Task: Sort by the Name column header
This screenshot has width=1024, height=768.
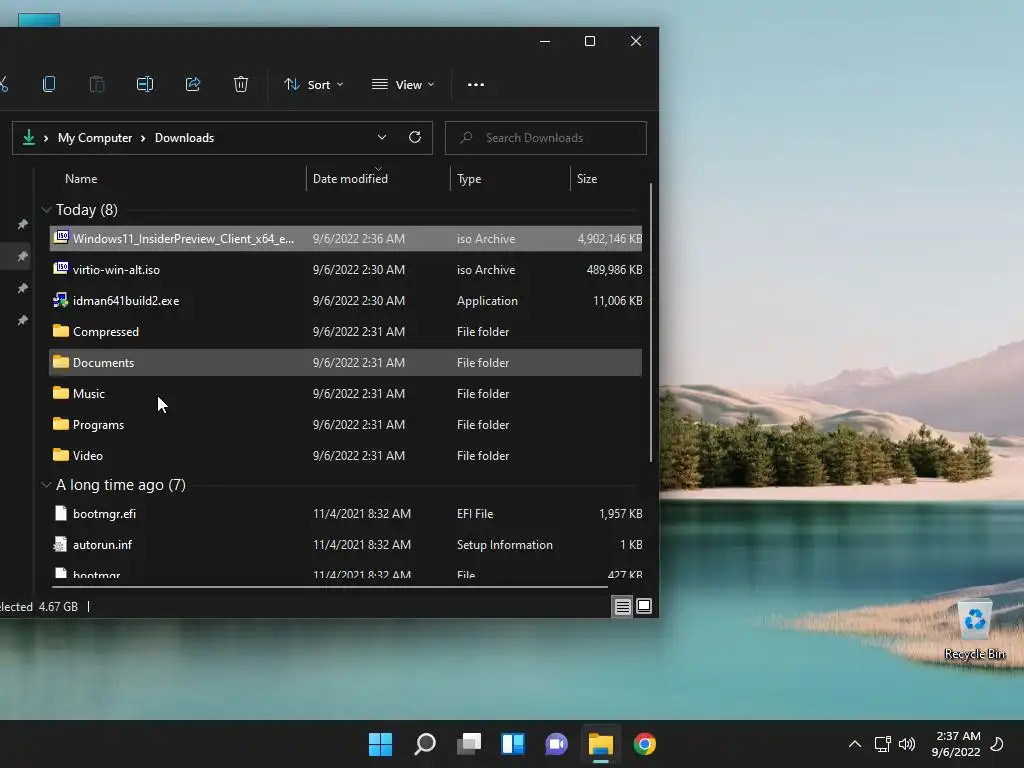Action: click(x=81, y=179)
